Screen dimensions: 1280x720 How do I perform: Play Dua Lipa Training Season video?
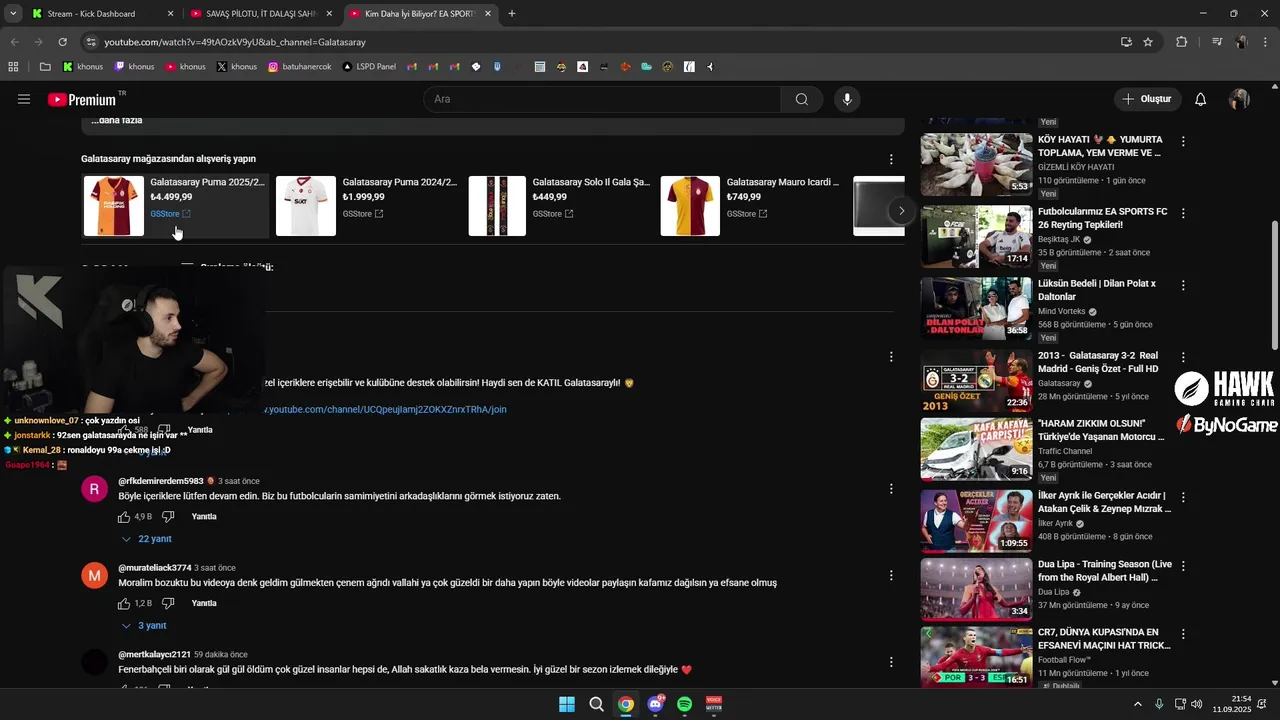(x=976, y=590)
